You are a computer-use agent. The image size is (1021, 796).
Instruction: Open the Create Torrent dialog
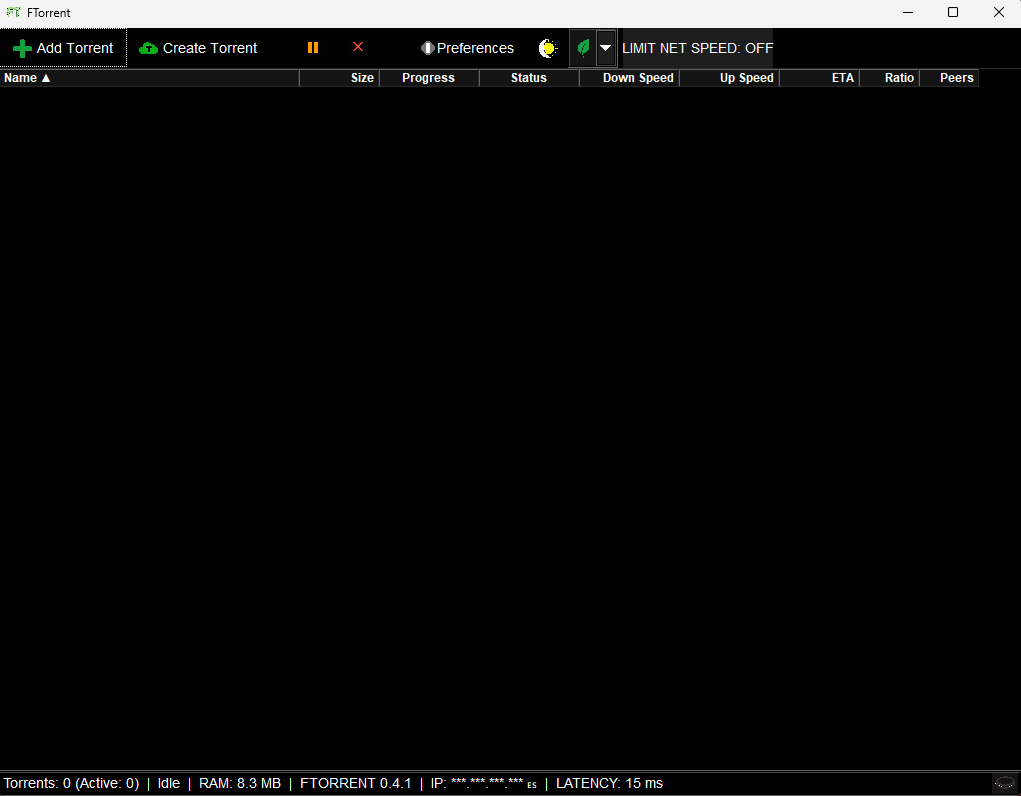point(198,48)
